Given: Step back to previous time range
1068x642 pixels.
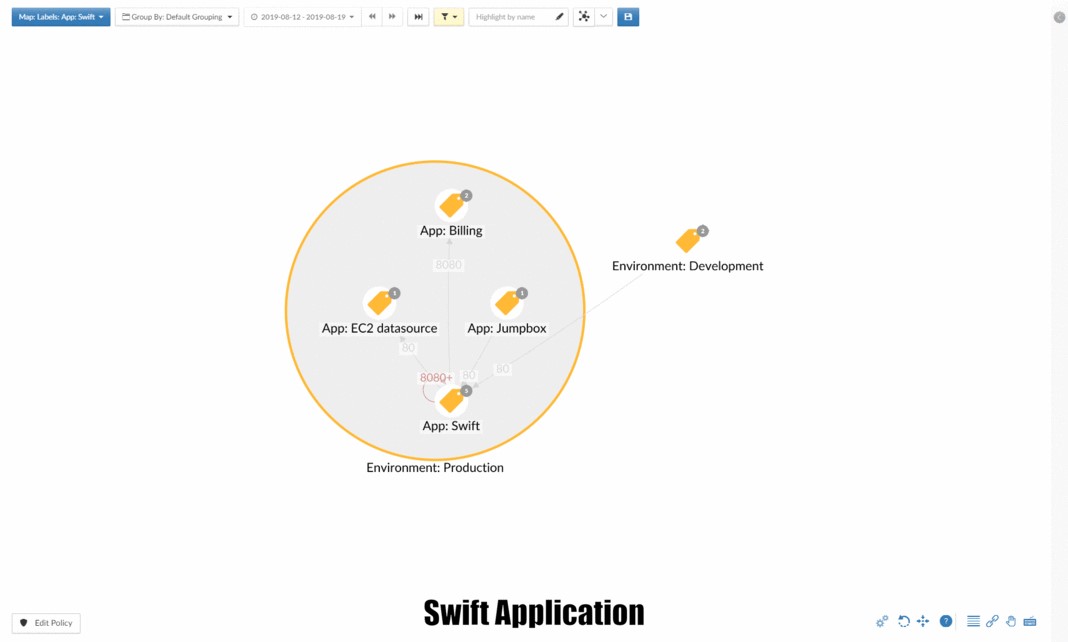Looking at the screenshot, I should click(372, 17).
